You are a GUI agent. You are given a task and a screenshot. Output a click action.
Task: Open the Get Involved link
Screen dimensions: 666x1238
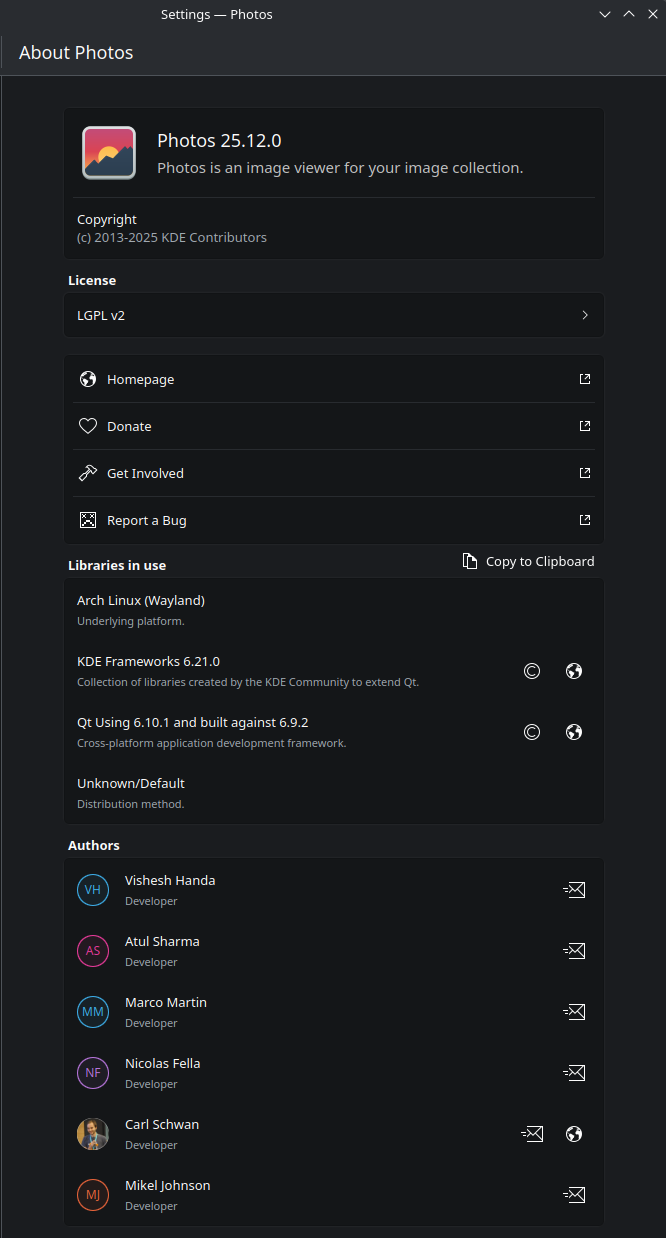pyautogui.click(x=334, y=473)
